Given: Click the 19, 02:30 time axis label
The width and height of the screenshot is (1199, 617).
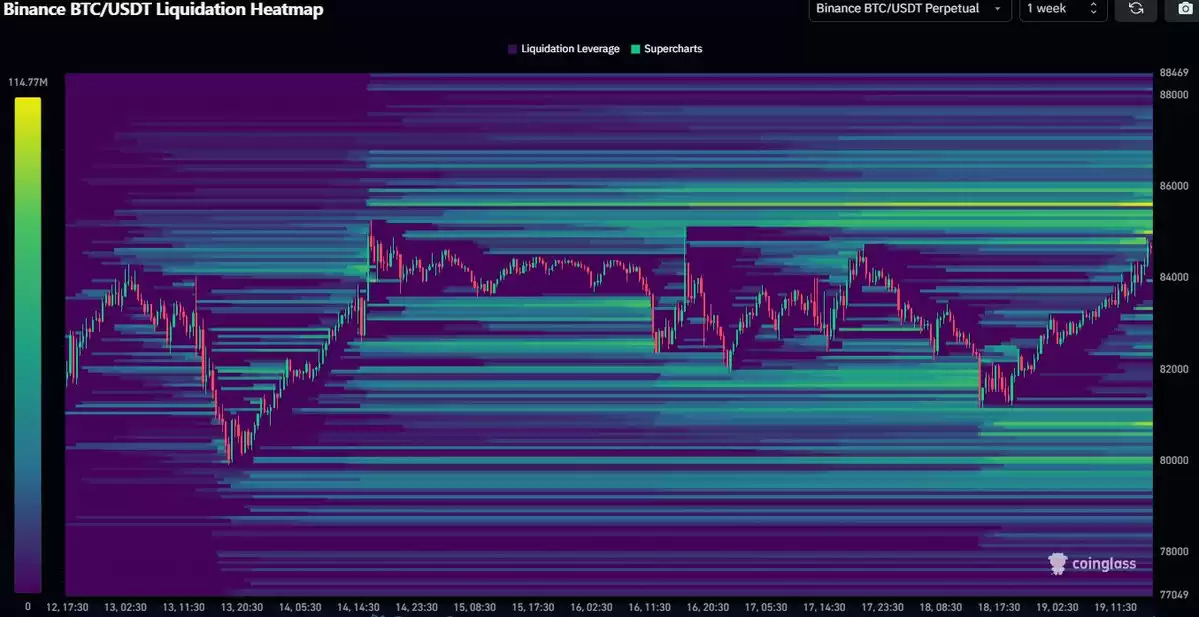Looking at the screenshot, I should click(x=1058, y=607).
